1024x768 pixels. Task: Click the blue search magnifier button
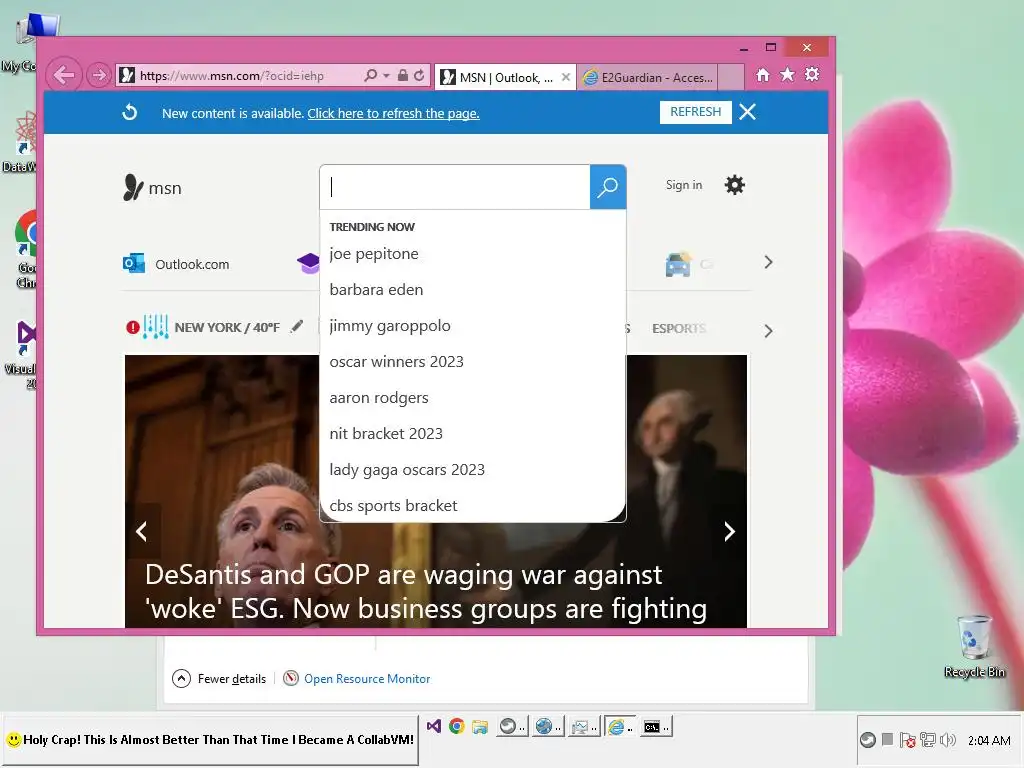pos(608,187)
